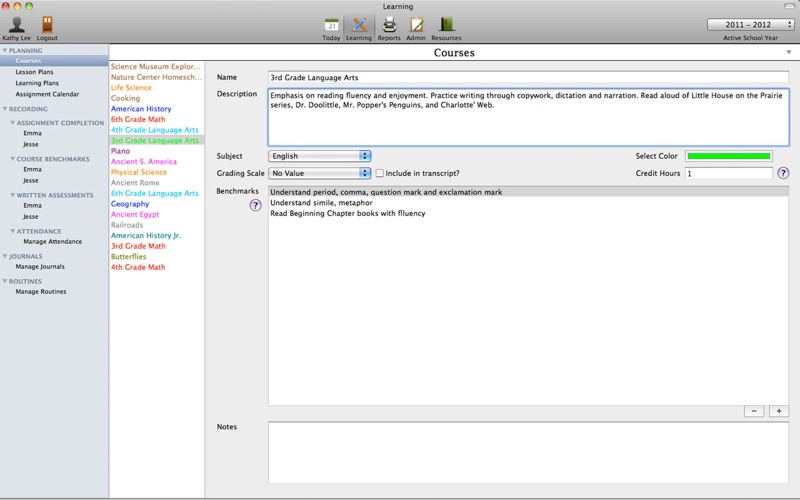Select Nature Center Homesch... course

point(156,77)
